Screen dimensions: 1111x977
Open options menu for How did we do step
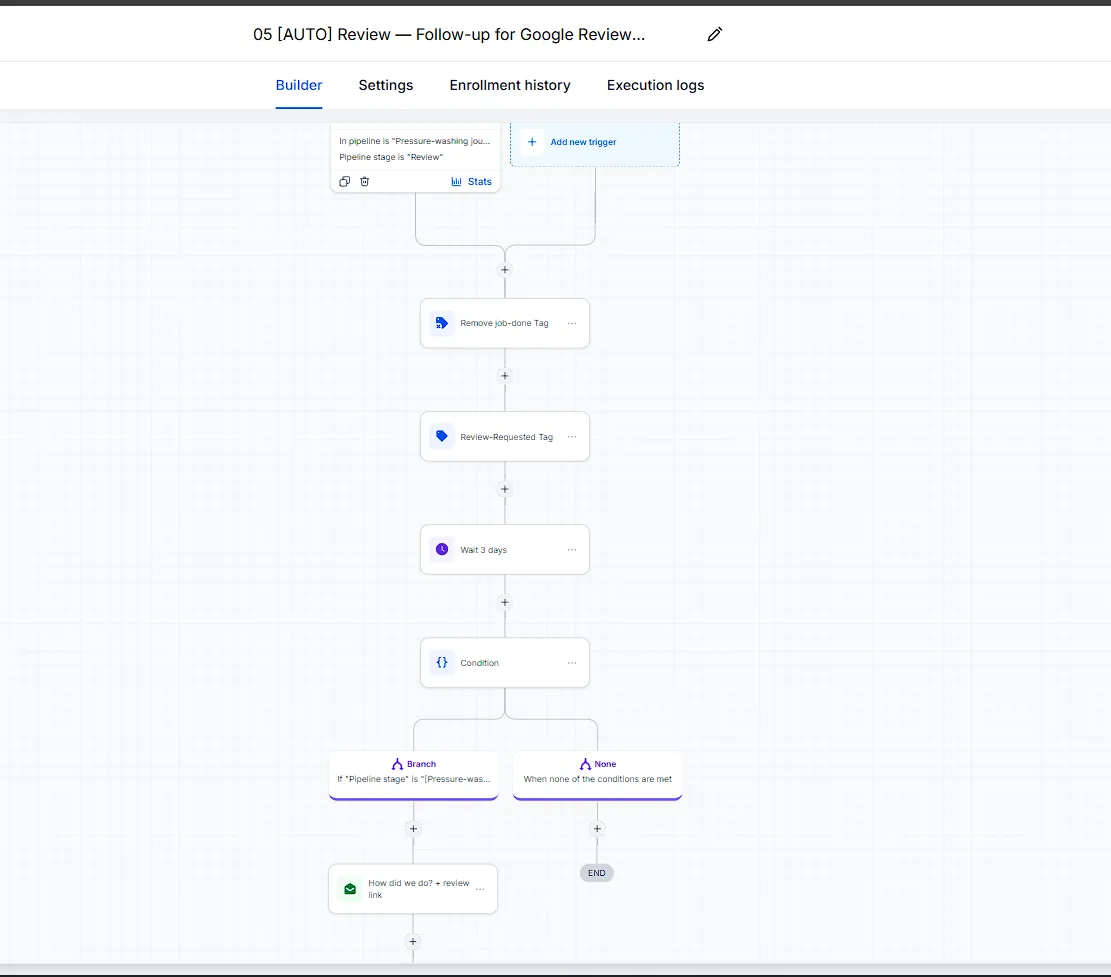(480, 888)
